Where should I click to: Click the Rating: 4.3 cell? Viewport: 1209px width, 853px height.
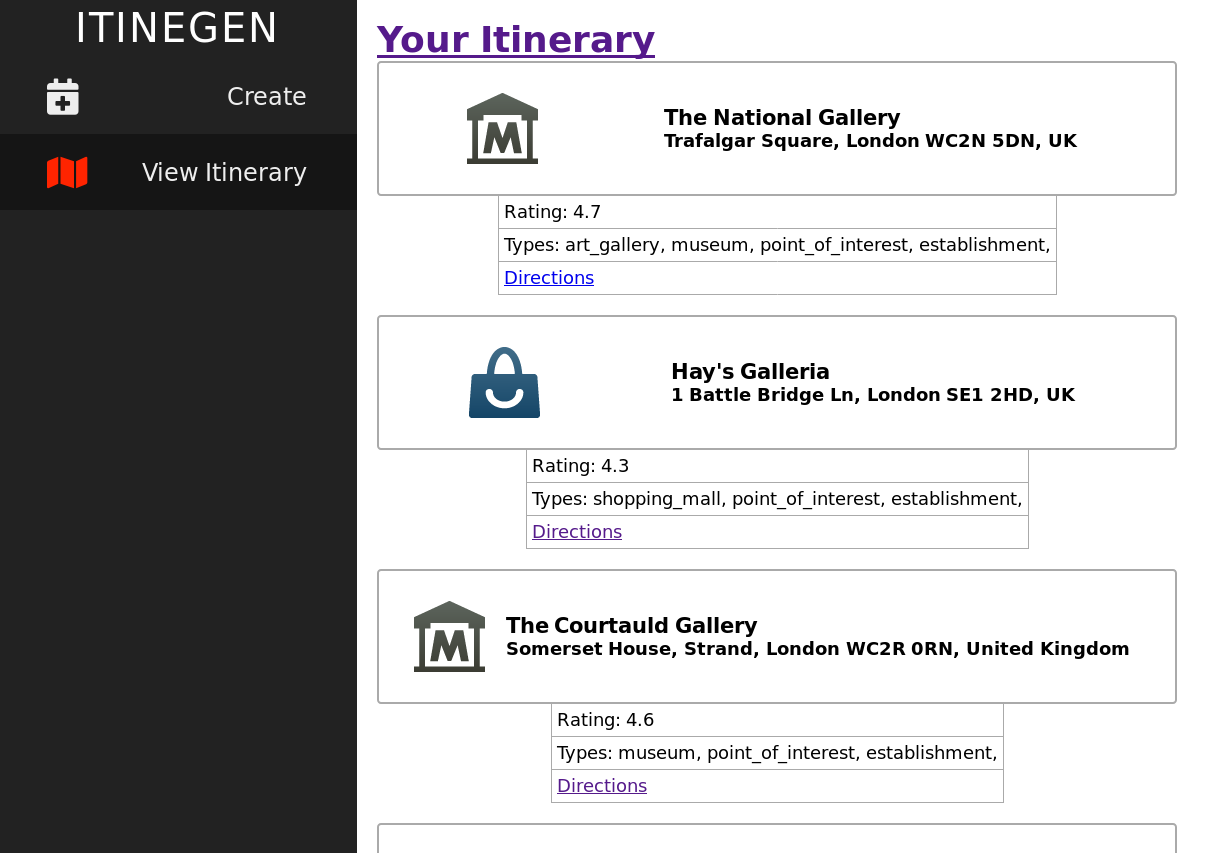tap(777, 466)
